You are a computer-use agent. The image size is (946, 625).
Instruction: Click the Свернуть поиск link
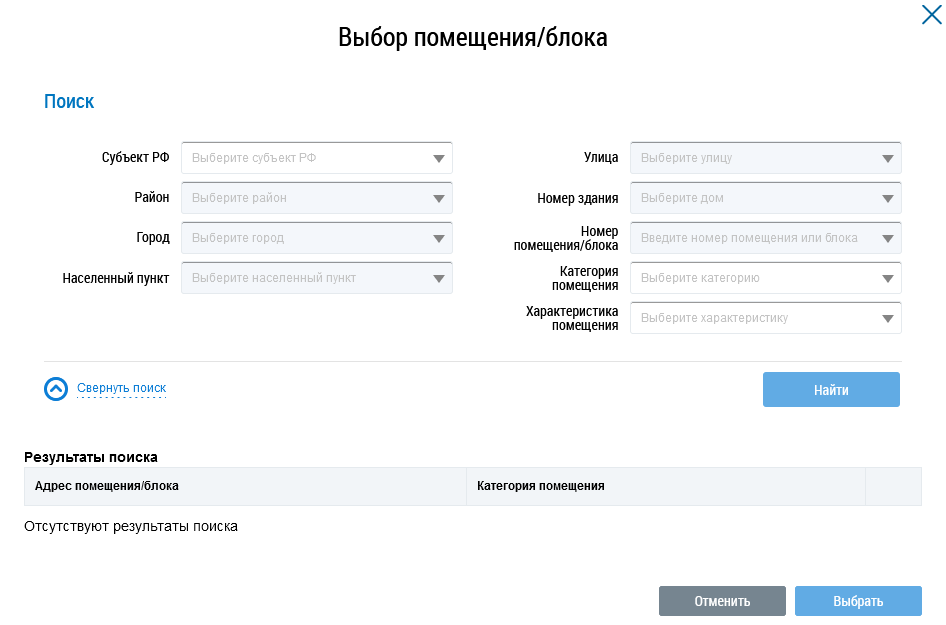(x=121, y=388)
